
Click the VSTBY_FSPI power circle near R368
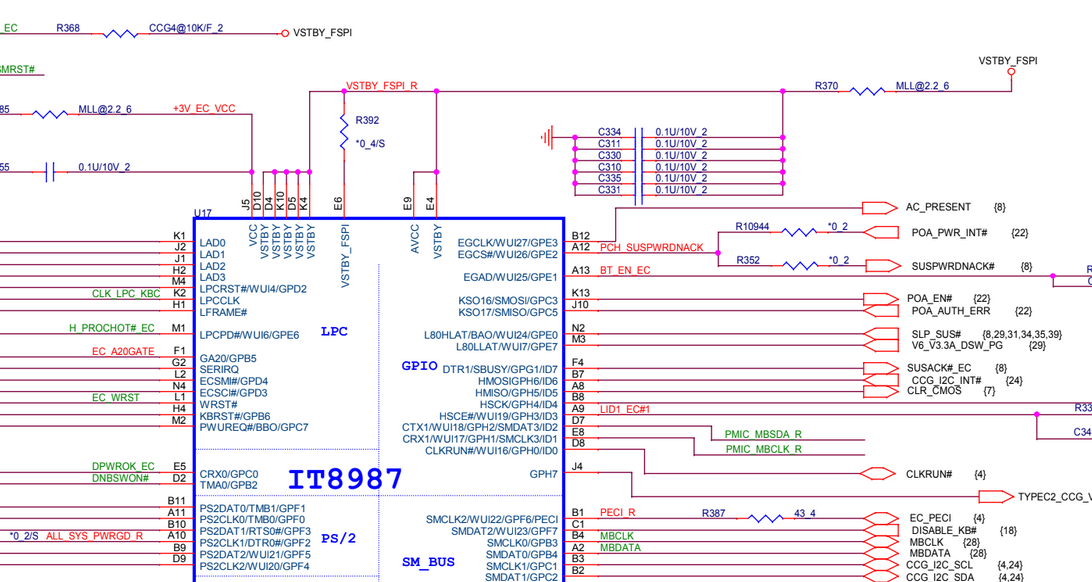[284, 33]
